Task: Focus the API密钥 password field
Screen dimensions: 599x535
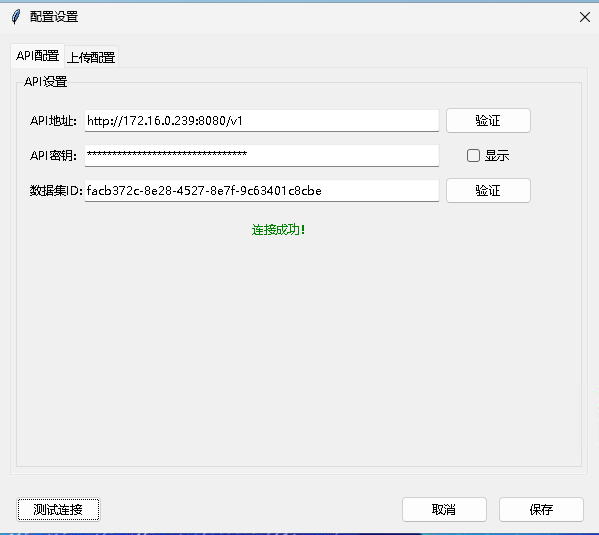Action: (x=262, y=156)
